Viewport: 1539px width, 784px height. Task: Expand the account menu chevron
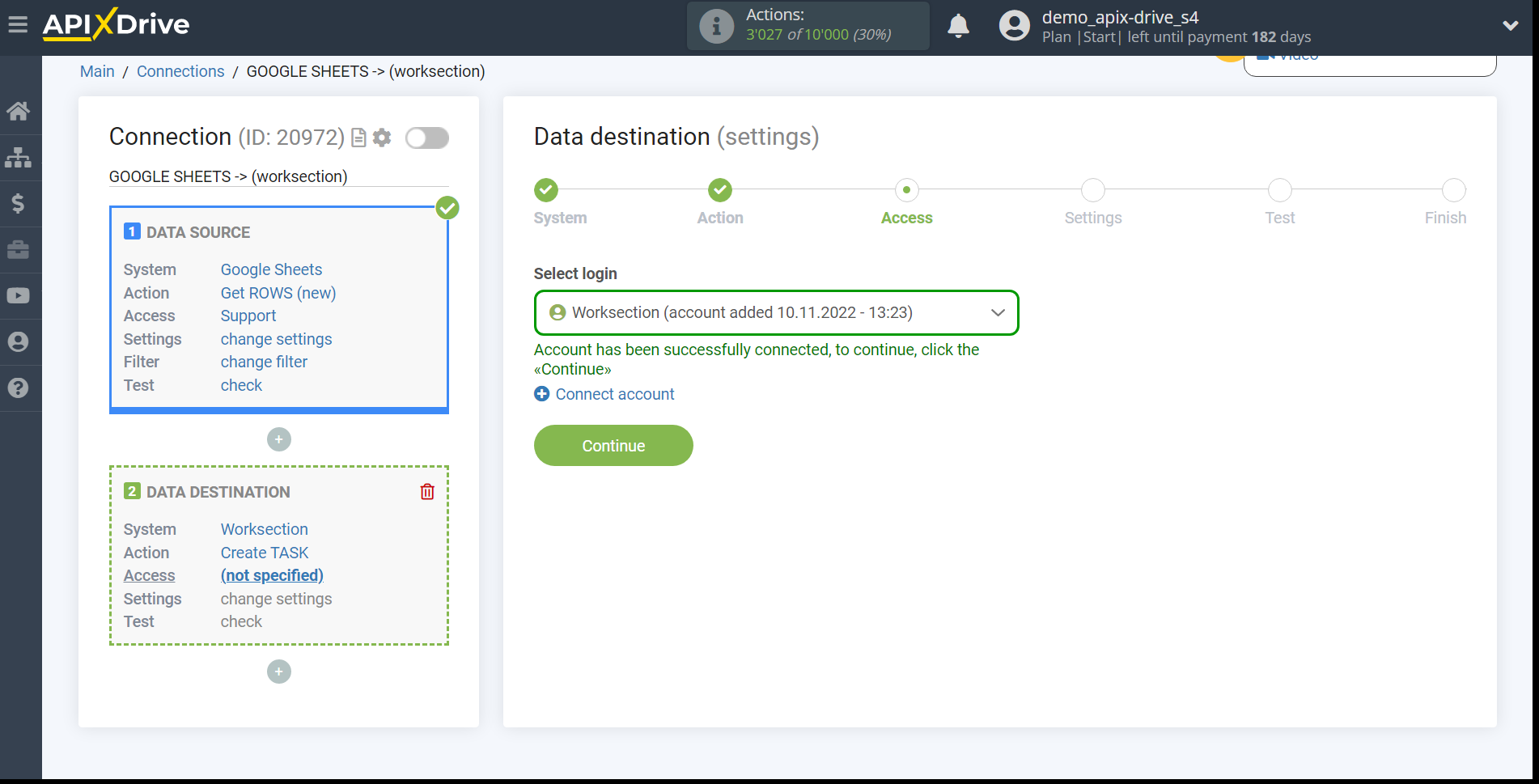click(x=1510, y=26)
